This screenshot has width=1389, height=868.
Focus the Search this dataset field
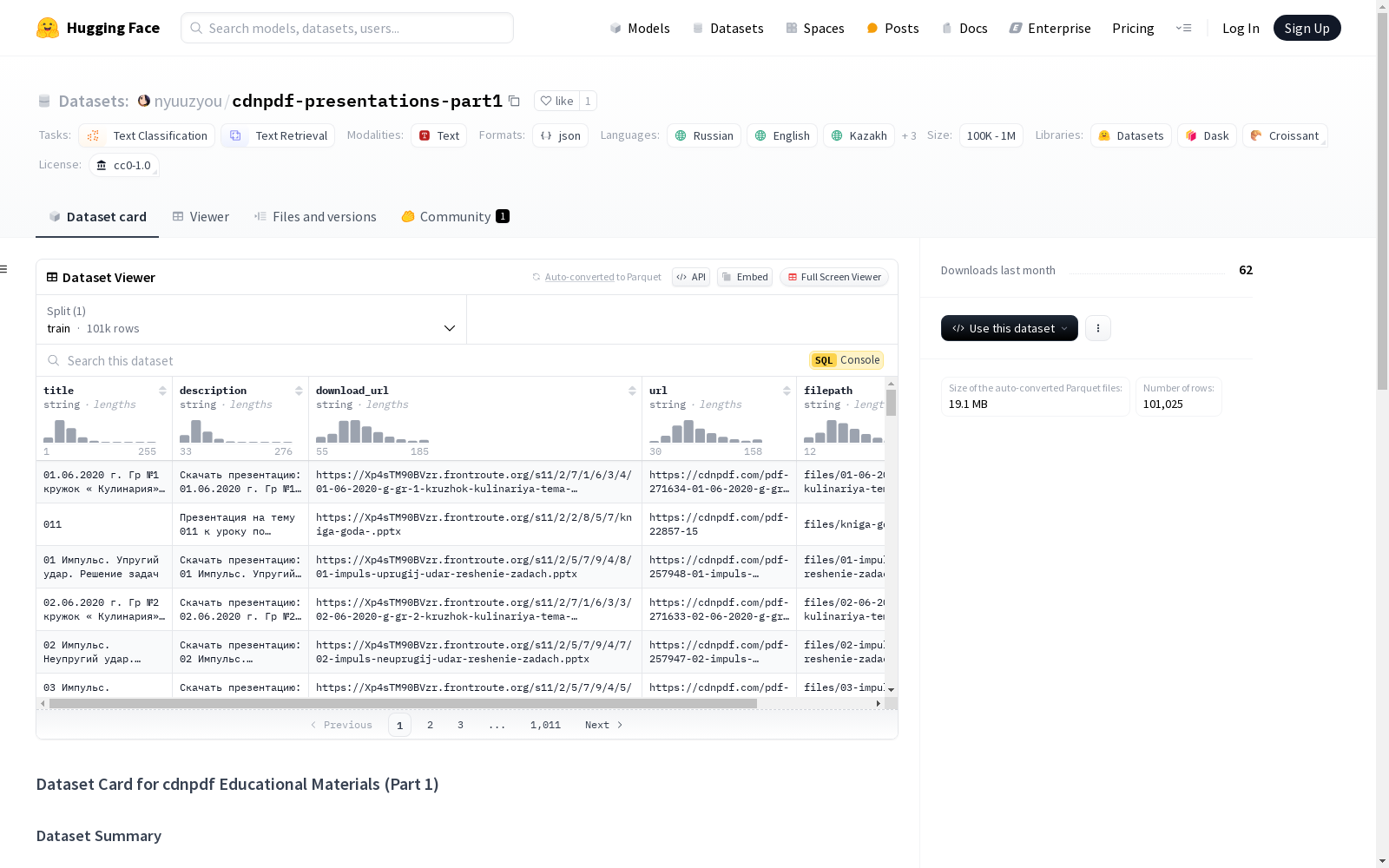(x=423, y=360)
